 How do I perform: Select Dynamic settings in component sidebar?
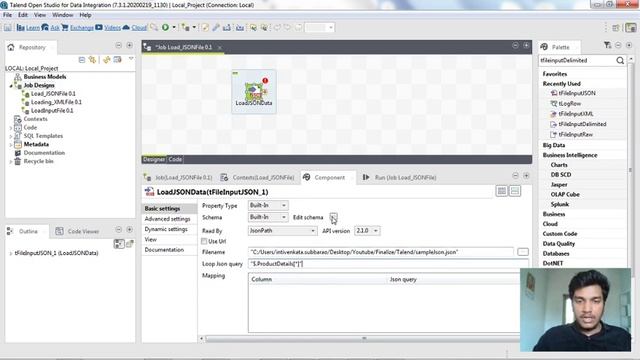166,229
